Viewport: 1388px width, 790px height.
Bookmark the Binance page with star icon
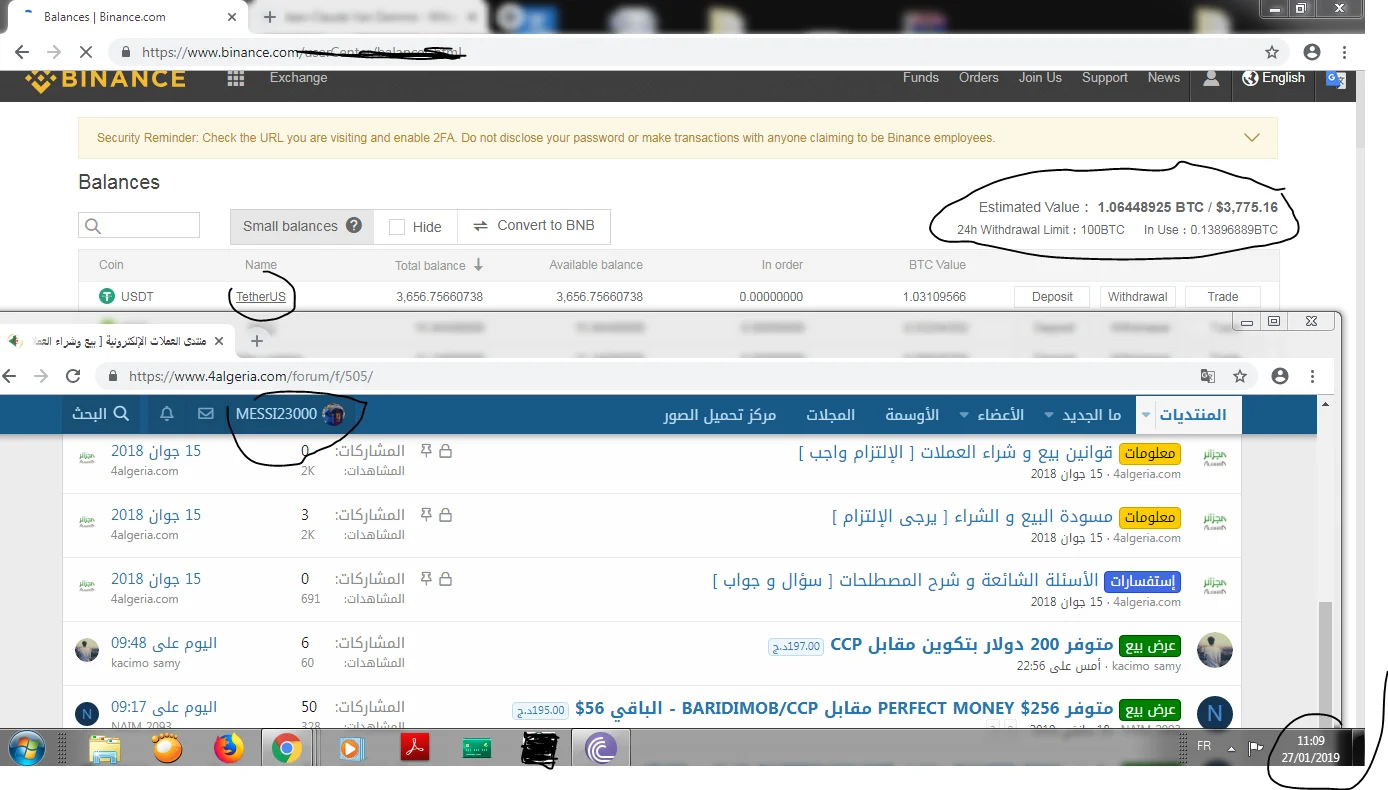pos(1272,52)
